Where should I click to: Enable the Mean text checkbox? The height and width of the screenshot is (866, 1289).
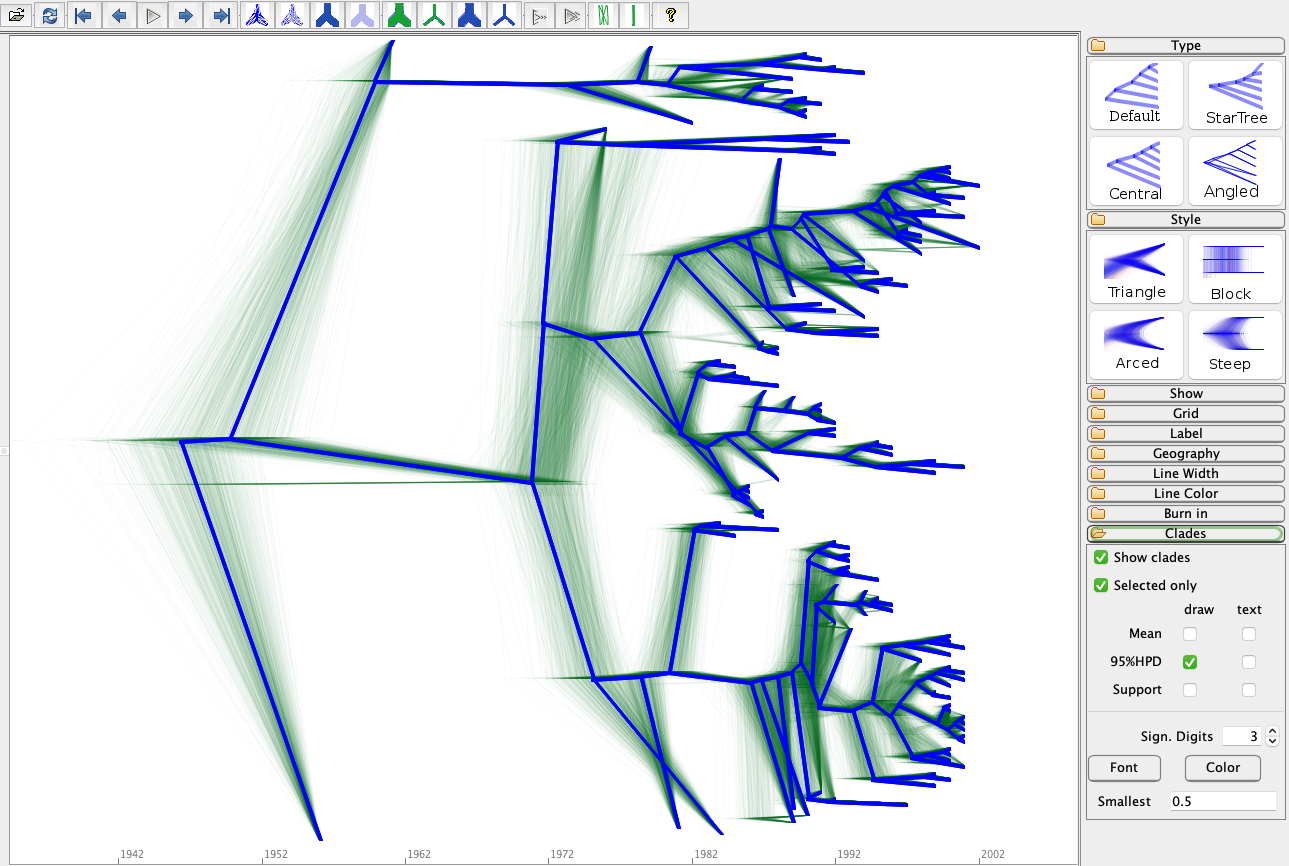1249,634
